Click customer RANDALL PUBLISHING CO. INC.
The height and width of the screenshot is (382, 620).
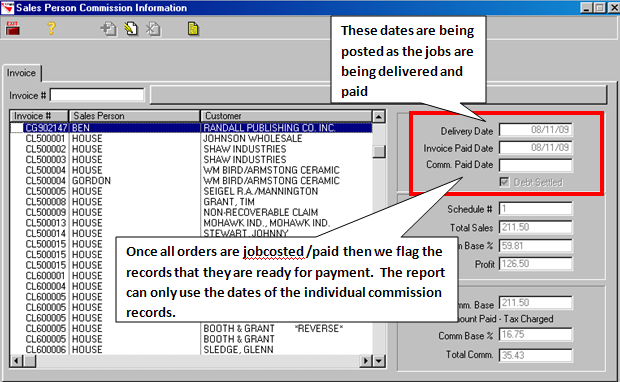pyautogui.click(x=269, y=128)
